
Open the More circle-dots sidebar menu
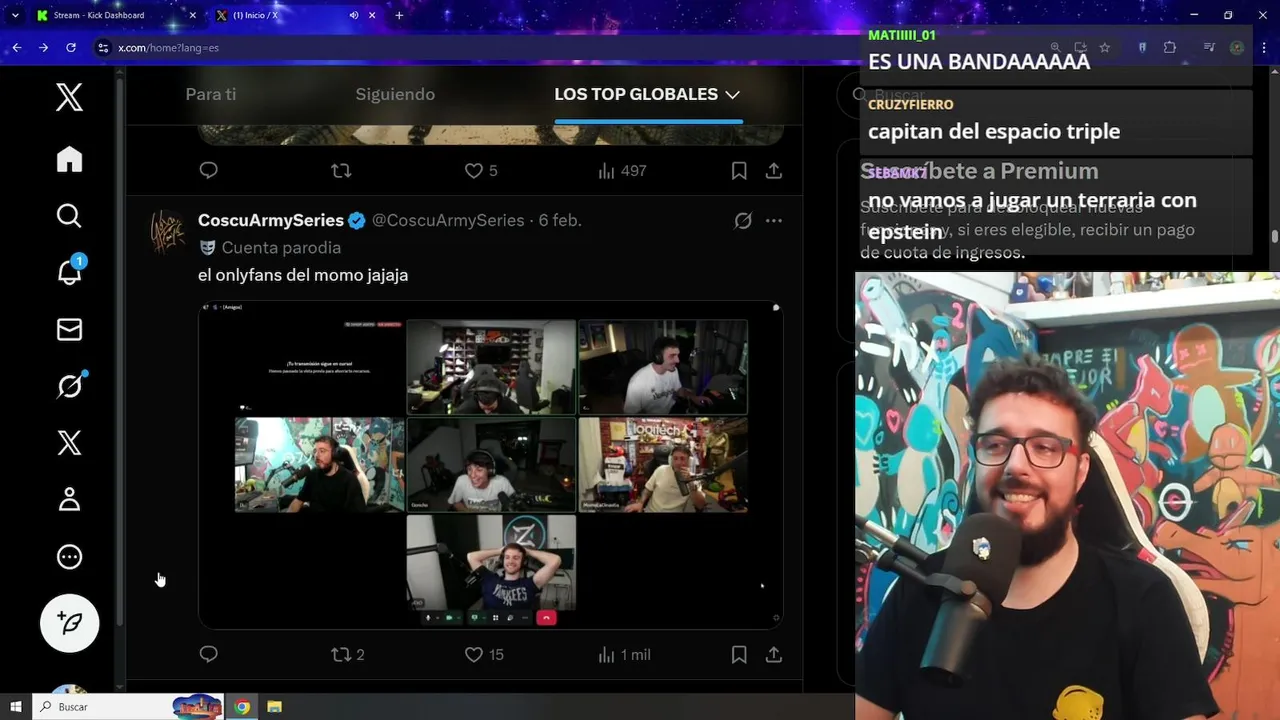pos(69,557)
